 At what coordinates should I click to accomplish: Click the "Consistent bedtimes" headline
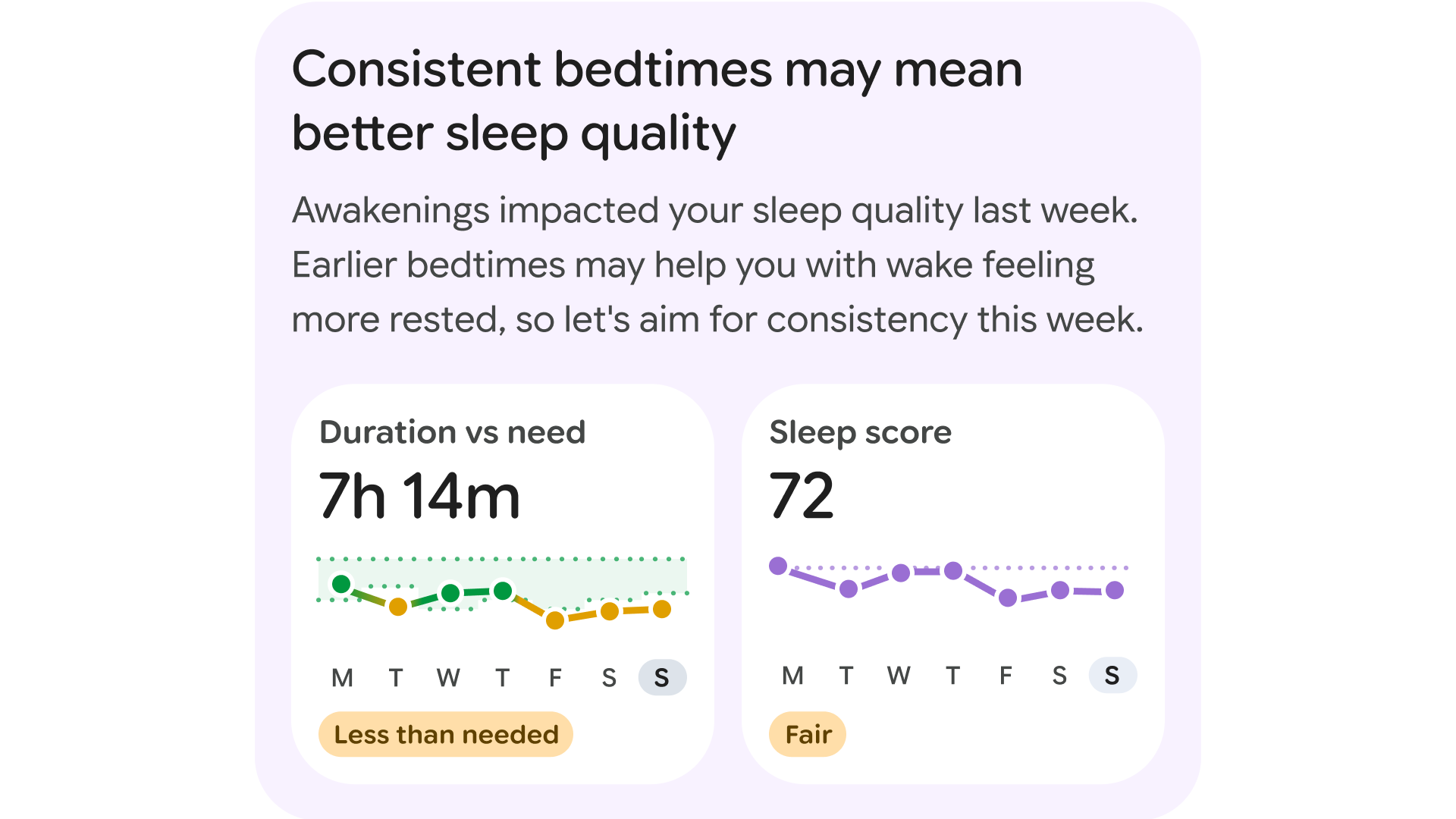tap(657, 101)
